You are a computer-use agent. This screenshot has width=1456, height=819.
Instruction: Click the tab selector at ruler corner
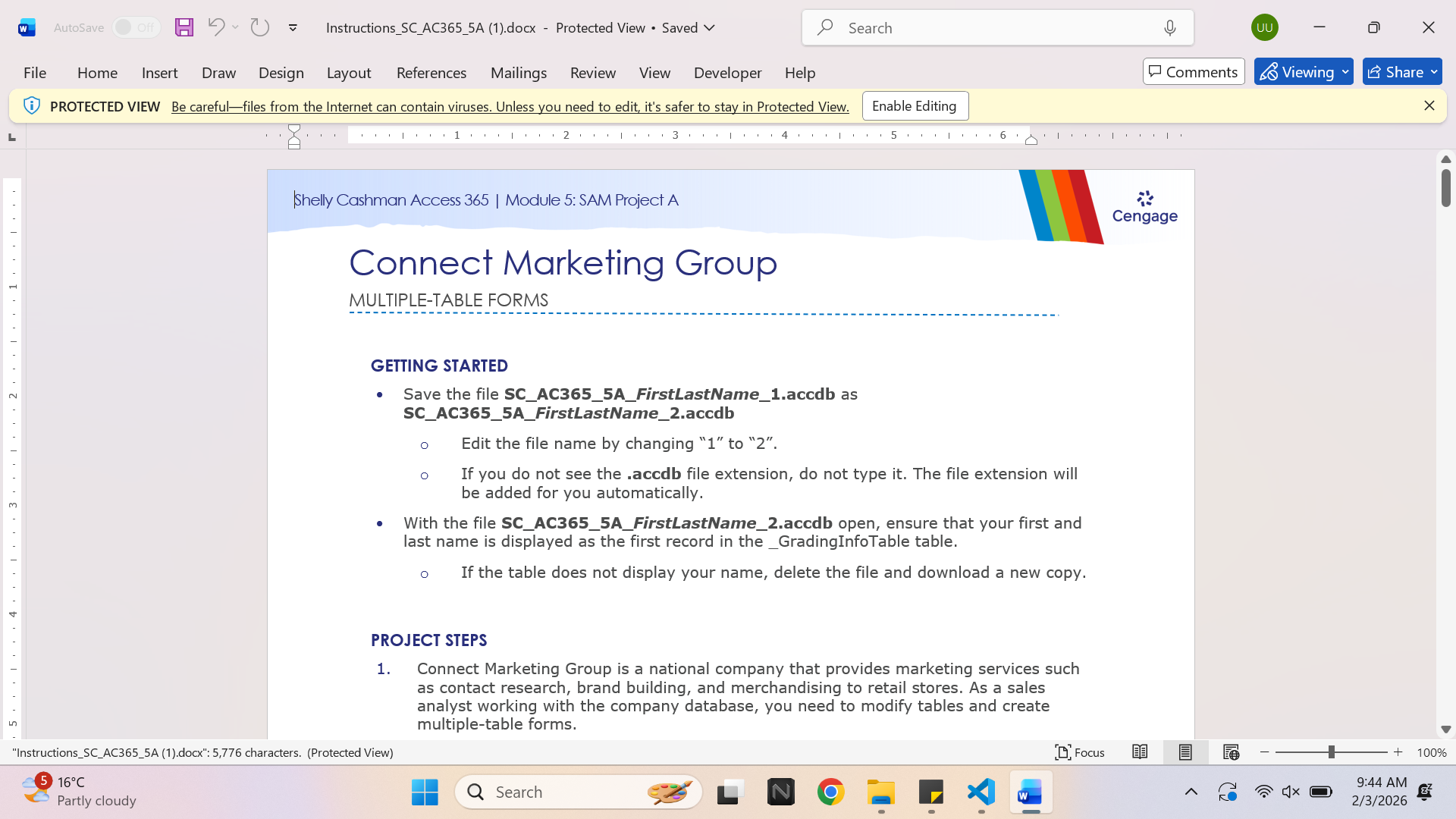(11, 137)
